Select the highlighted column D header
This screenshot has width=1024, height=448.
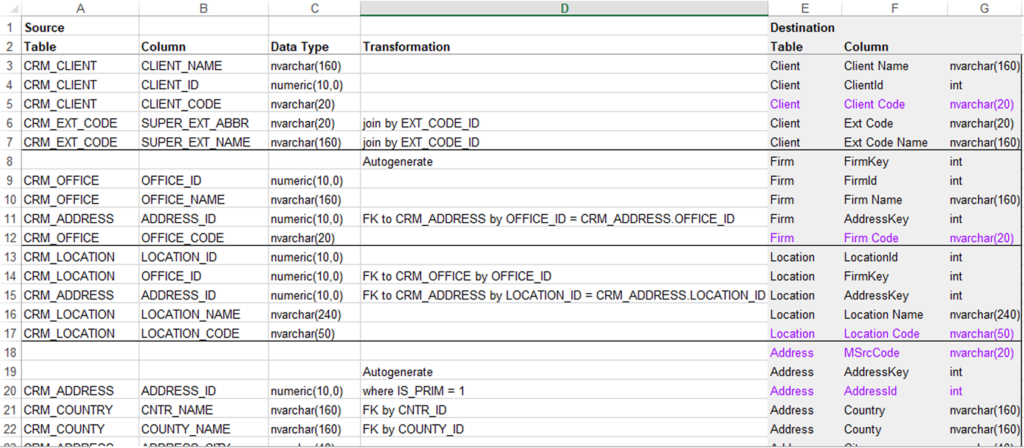point(564,8)
